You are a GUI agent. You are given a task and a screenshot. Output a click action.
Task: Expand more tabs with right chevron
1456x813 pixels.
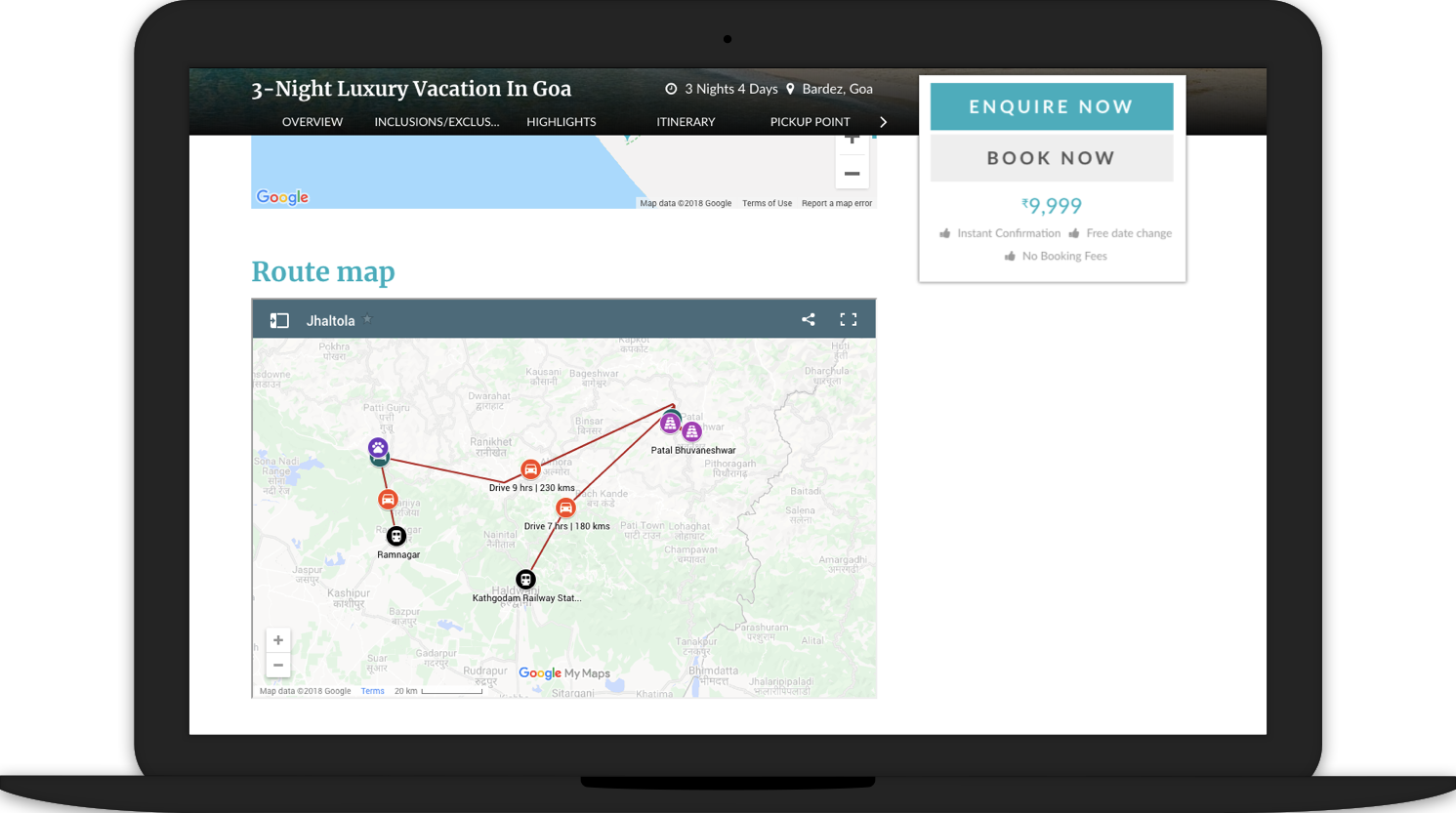coord(884,122)
